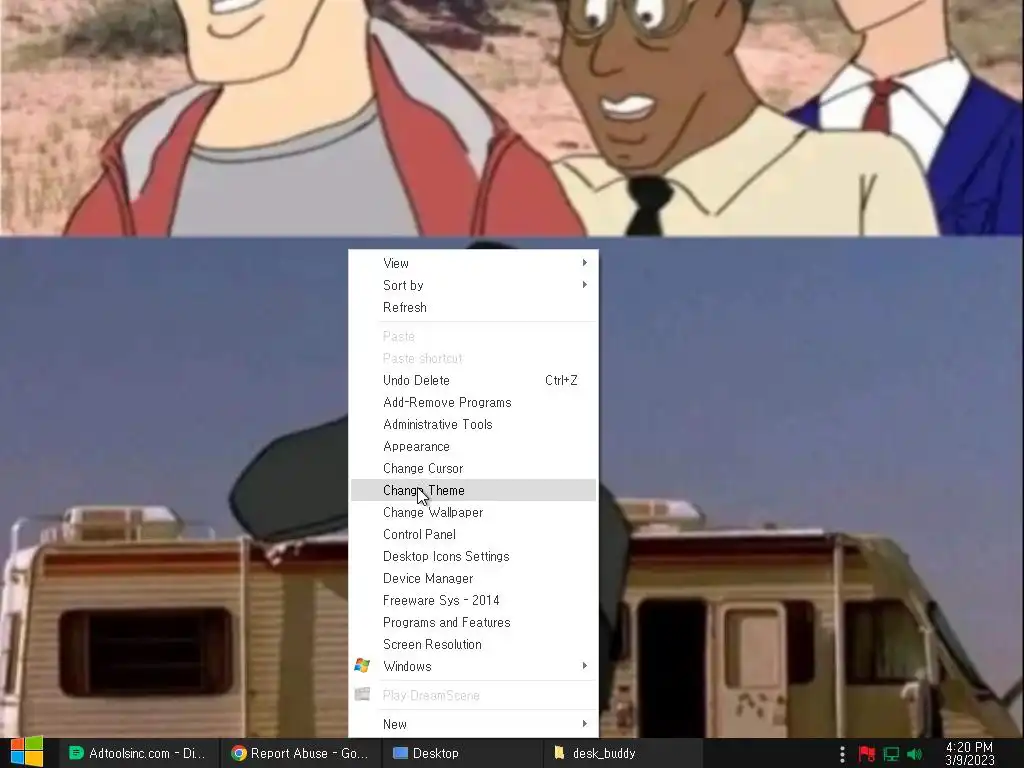Expand the View submenu
Viewport: 1024px width, 768px height.
(473, 263)
